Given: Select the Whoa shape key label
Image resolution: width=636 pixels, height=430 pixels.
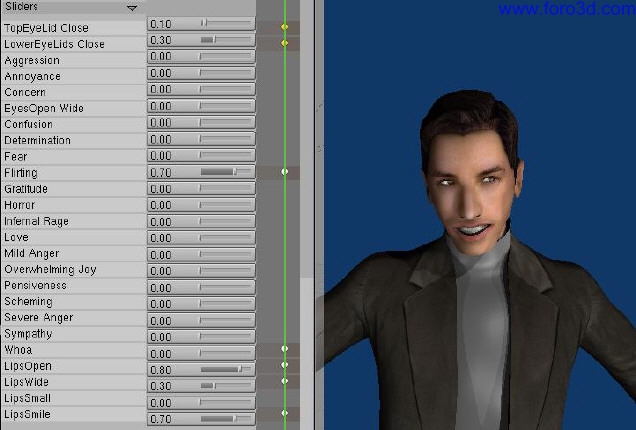Looking at the screenshot, I should [x=18, y=350].
